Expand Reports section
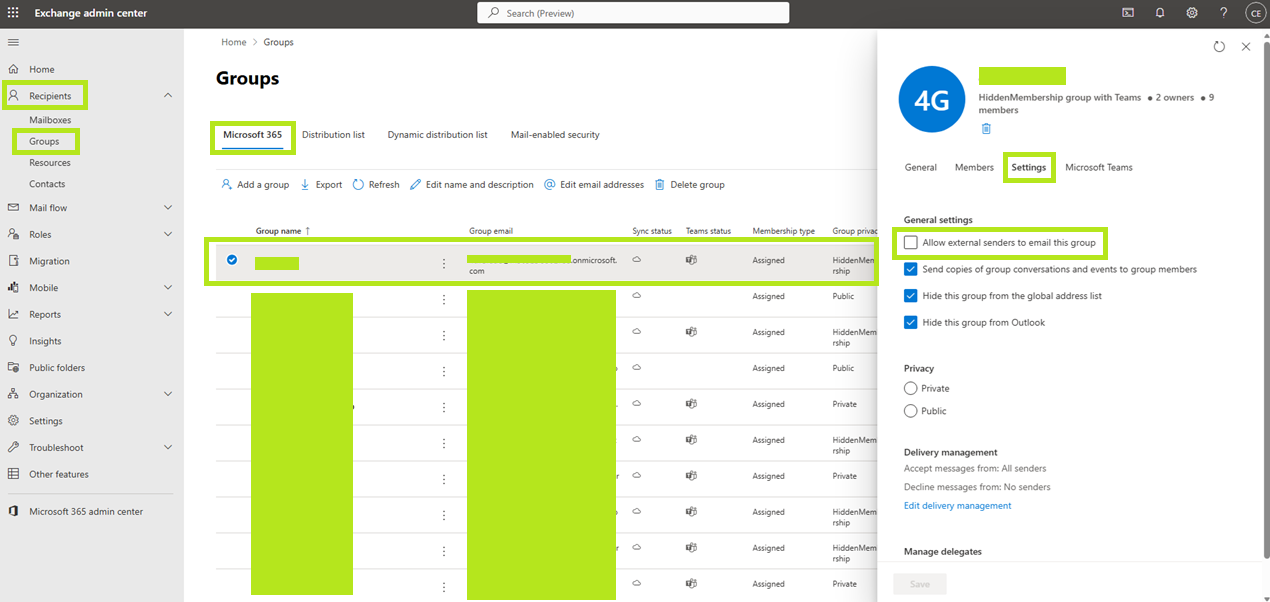This screenshot has height=602, width=1270. 167,314
